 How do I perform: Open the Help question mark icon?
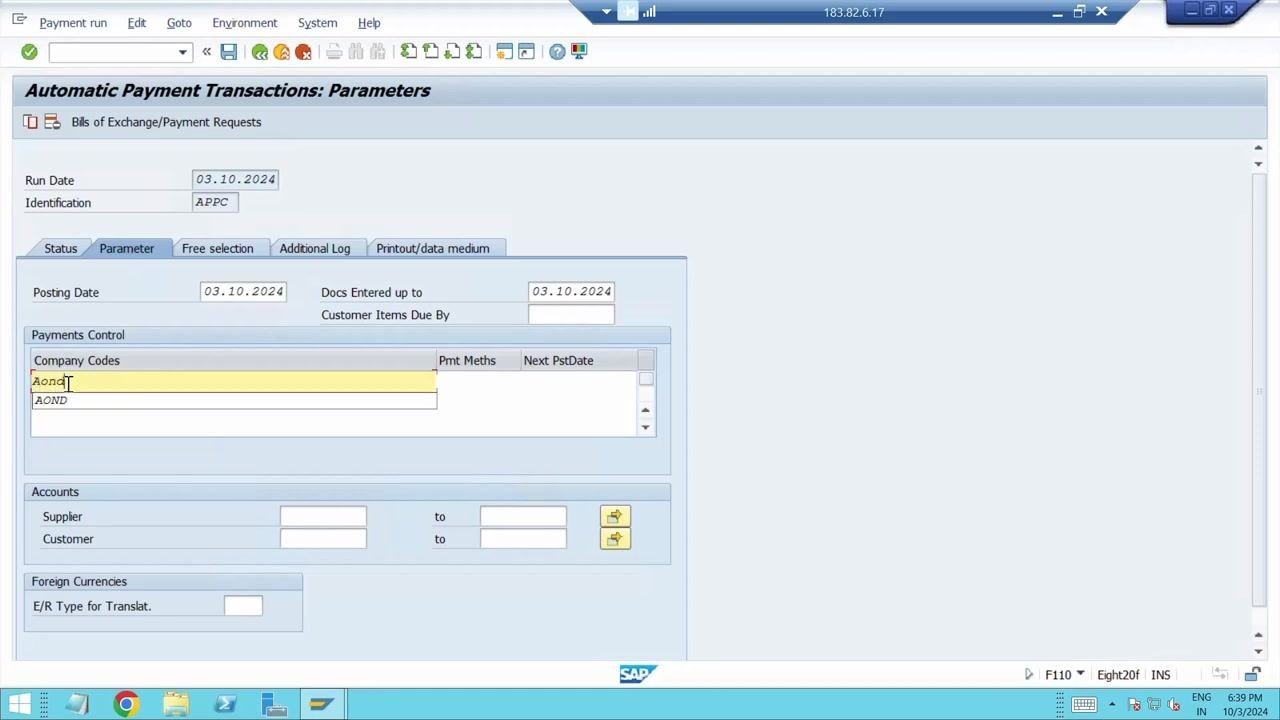coord(557,51)
